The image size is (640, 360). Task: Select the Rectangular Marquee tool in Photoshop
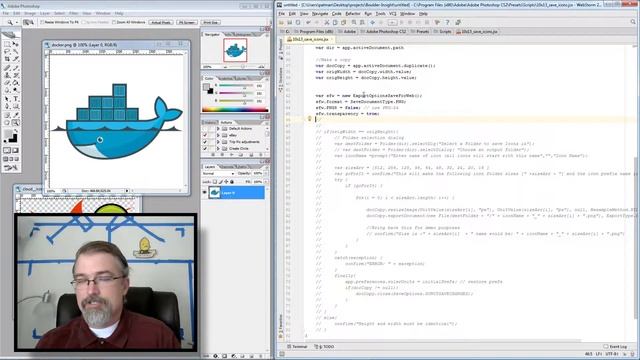[7, 44]
